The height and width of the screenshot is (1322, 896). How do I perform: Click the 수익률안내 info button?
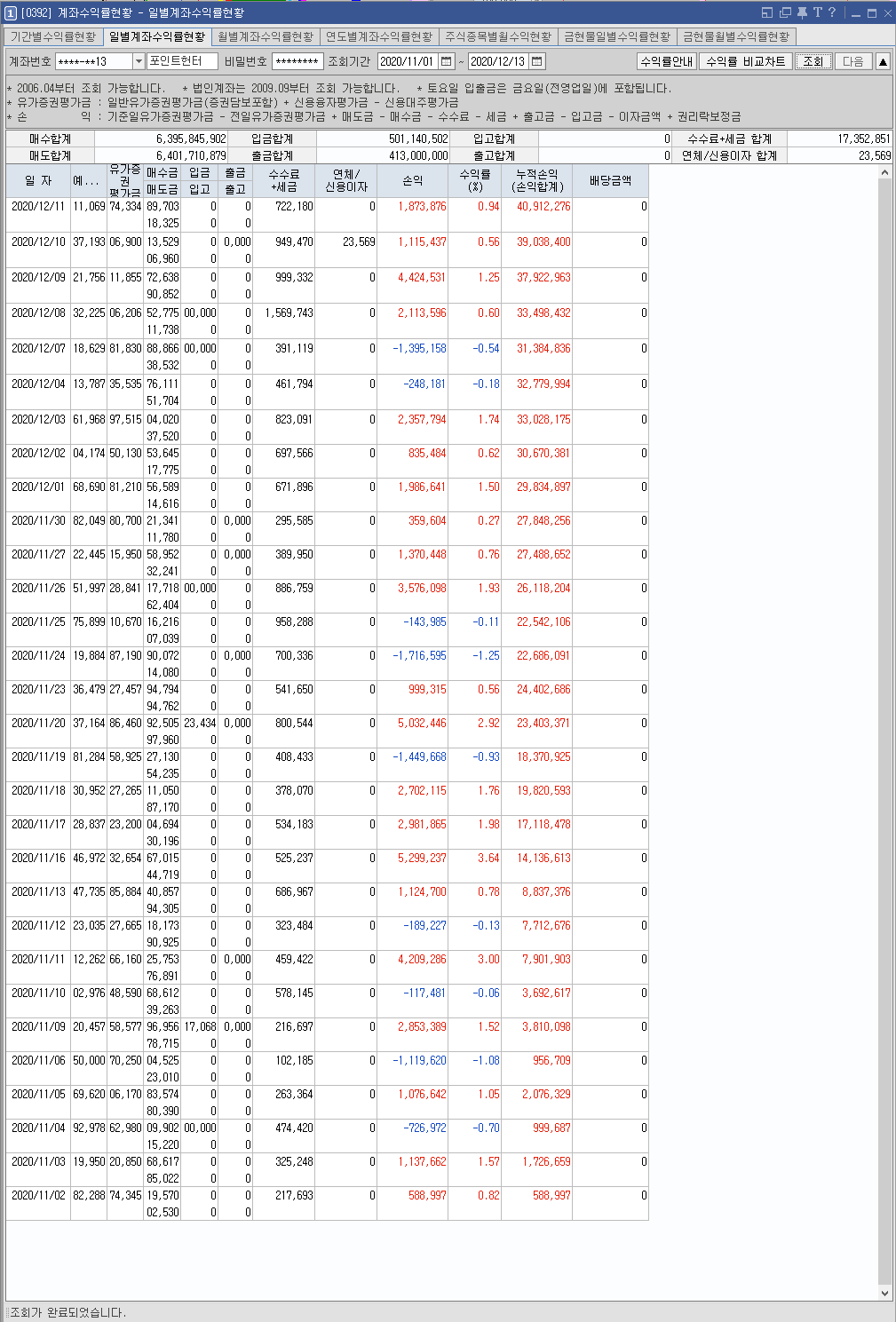pos(667,61)
